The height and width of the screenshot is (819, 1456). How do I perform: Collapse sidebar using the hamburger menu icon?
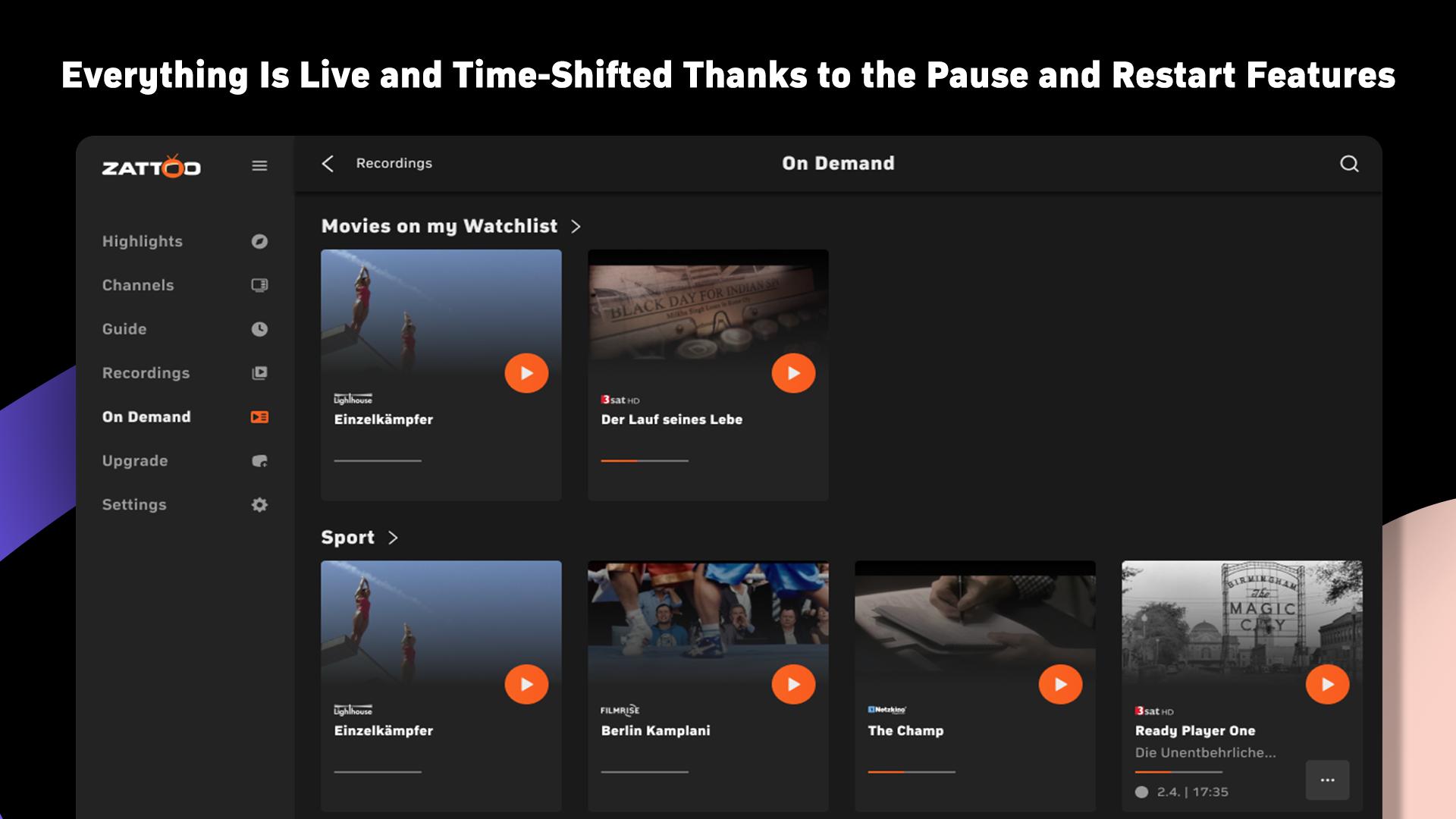click(x=259, y=165)
